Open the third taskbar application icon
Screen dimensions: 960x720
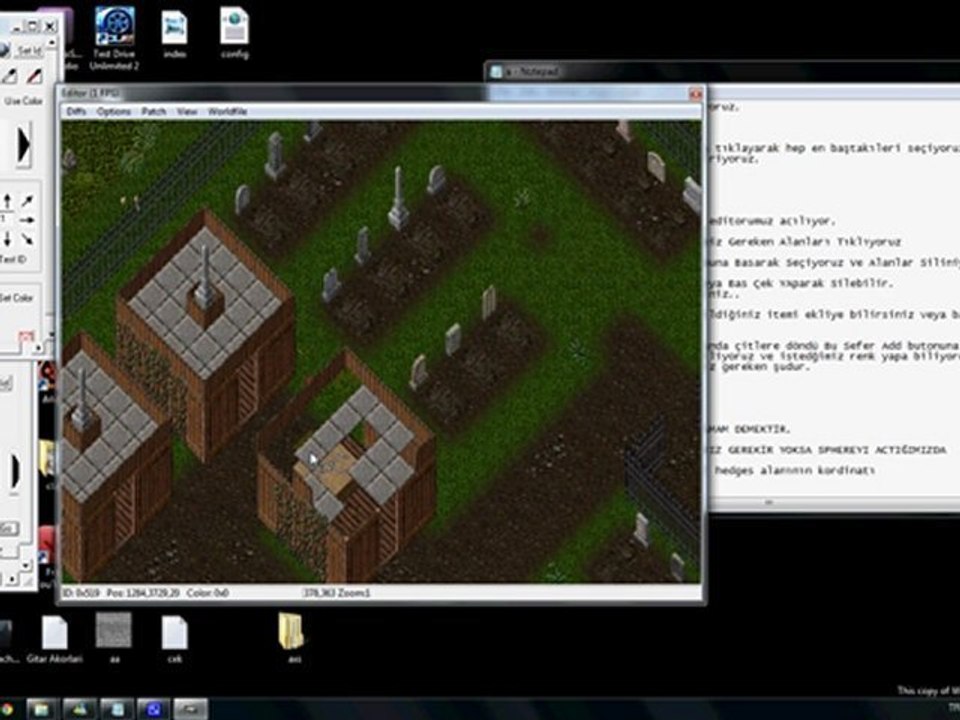tap(80, 710)
